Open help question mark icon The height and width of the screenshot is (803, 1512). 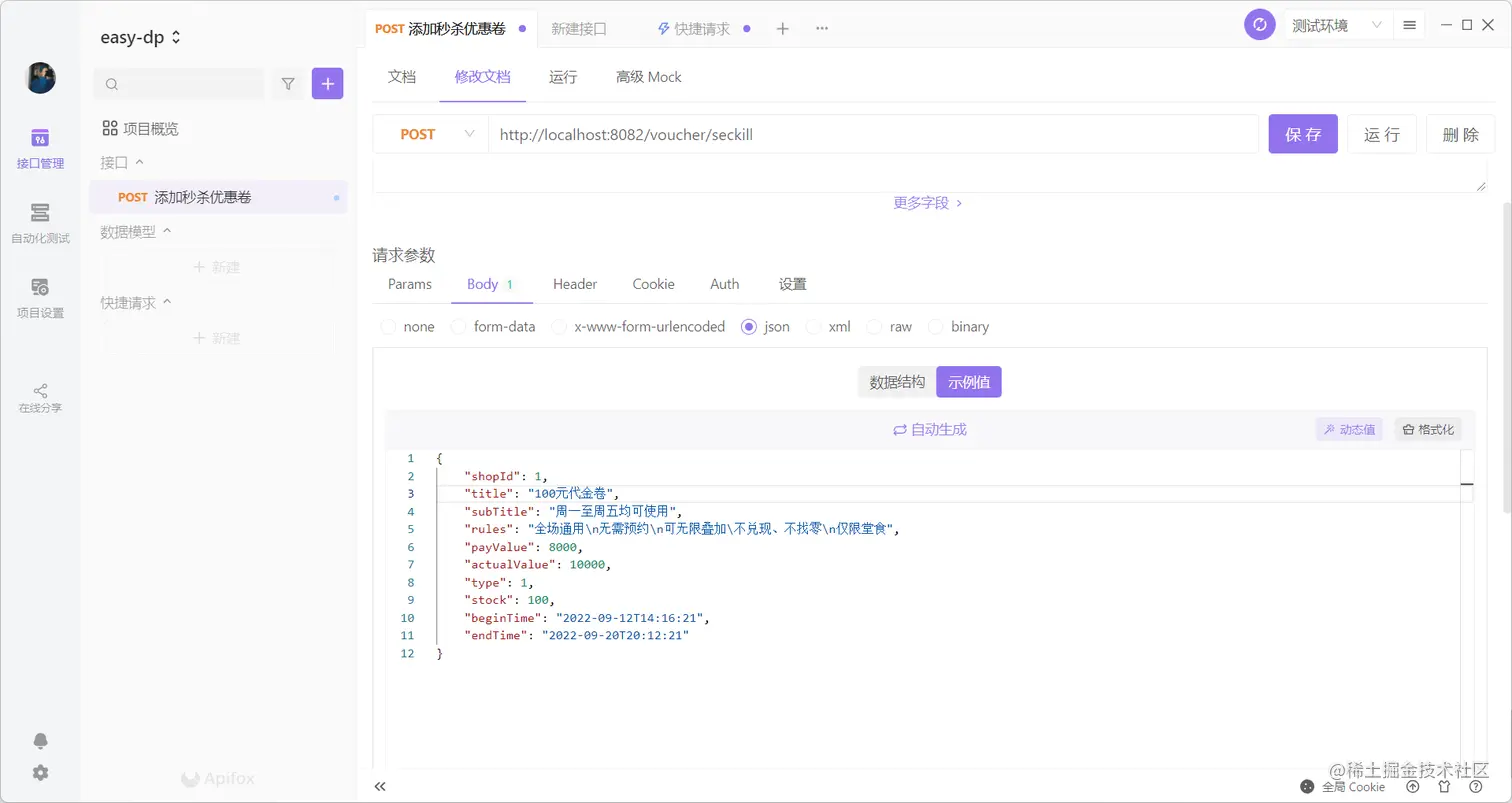tap(1475, 787)
